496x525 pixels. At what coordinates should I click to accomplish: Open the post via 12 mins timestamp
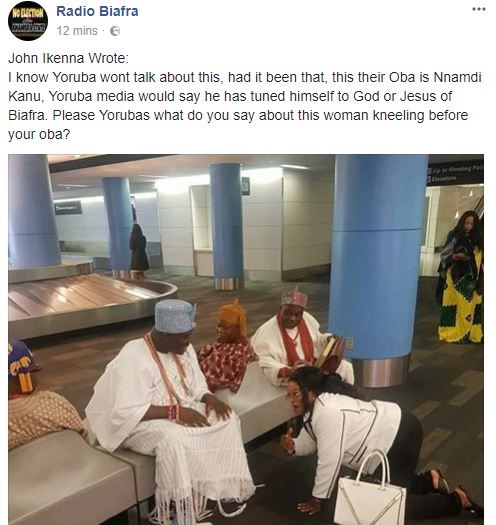tap(77, 31)
